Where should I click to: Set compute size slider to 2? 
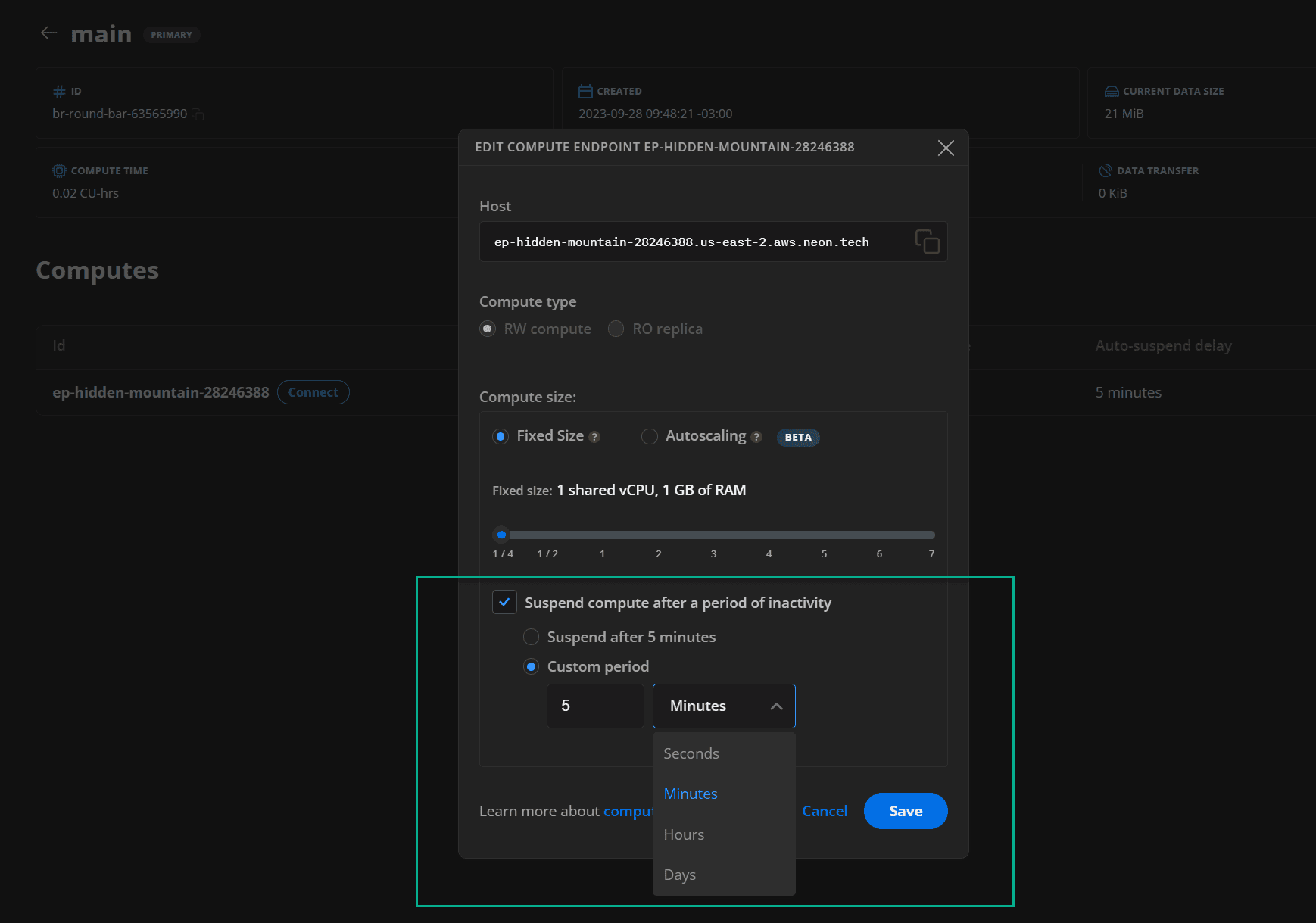tap(658, 535)
